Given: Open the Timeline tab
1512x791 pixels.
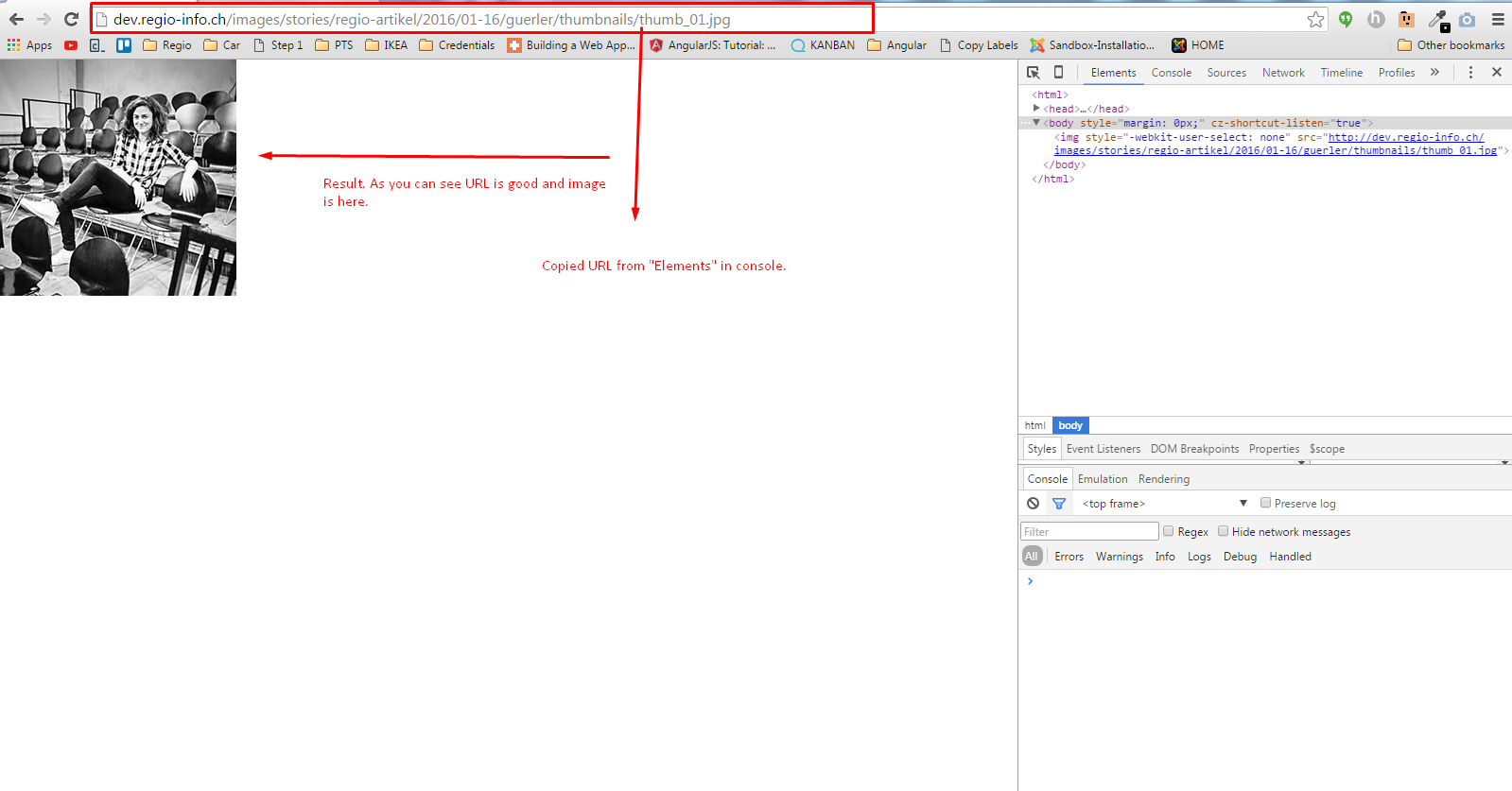Looking at the screenshot, I should [1342, 73].
